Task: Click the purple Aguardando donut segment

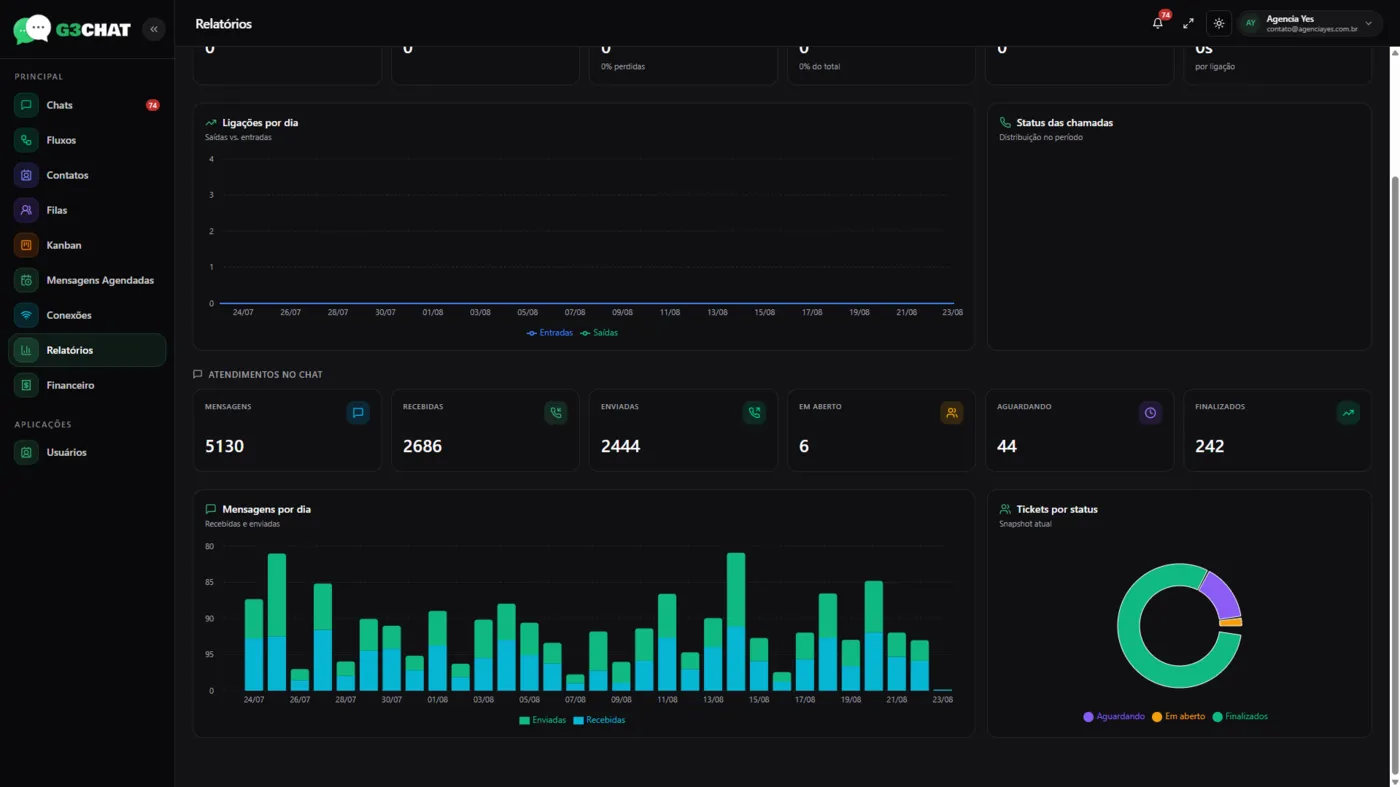Action: 1223,594
